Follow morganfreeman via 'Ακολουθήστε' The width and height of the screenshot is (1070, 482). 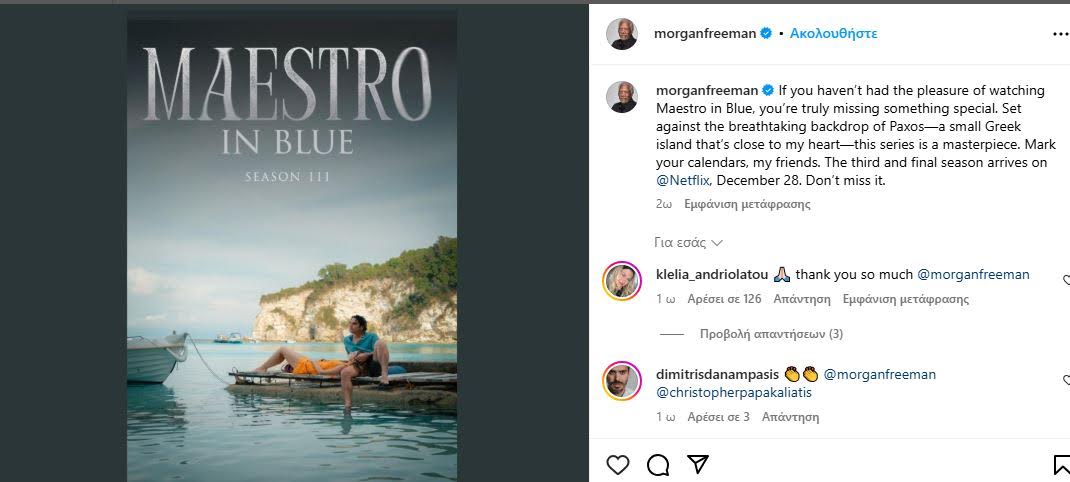pos(833,33)
